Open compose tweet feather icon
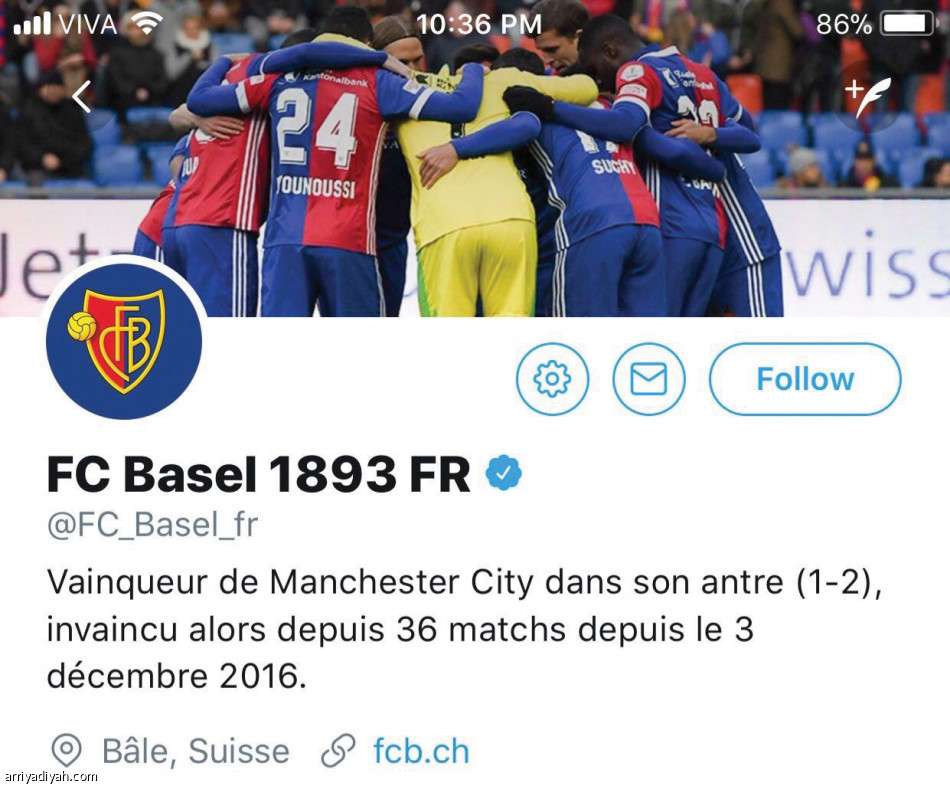 click(868, 97)
